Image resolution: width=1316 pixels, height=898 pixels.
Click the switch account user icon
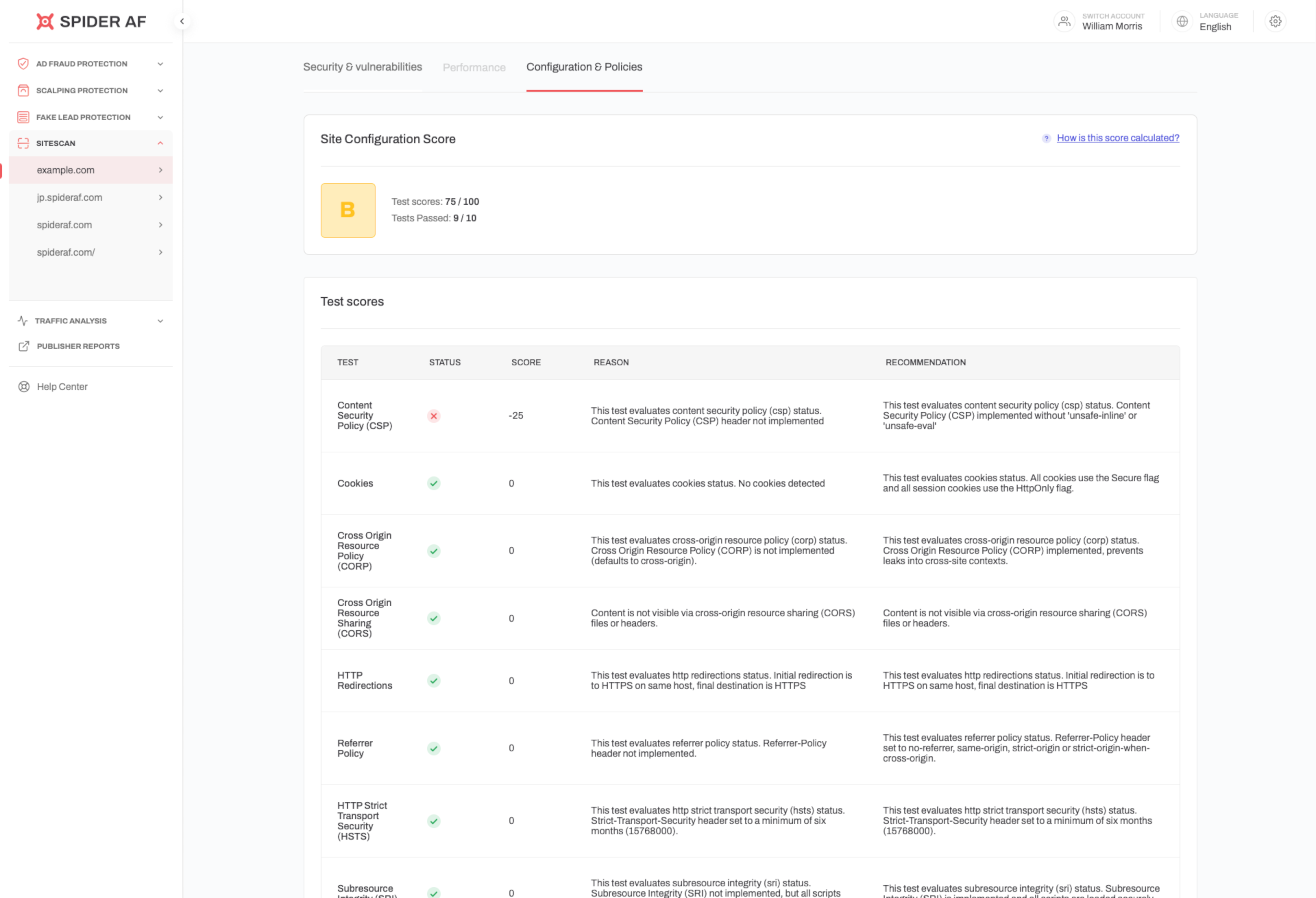[x=1064, y=22]
